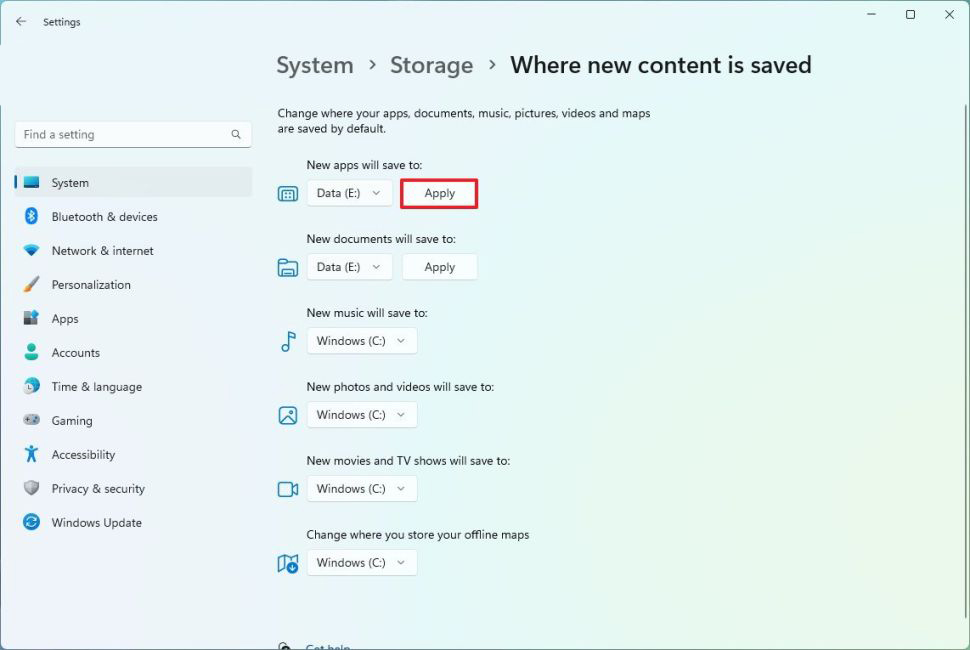Expand the new music location dropdown
The height and width of the screenshot is (650, 970).
[361, 341]
